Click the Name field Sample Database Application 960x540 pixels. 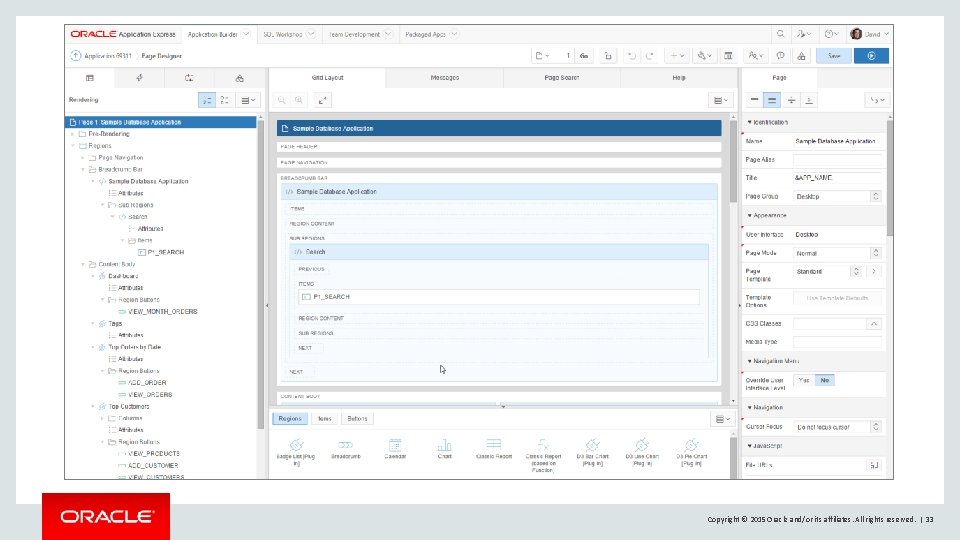837,141
